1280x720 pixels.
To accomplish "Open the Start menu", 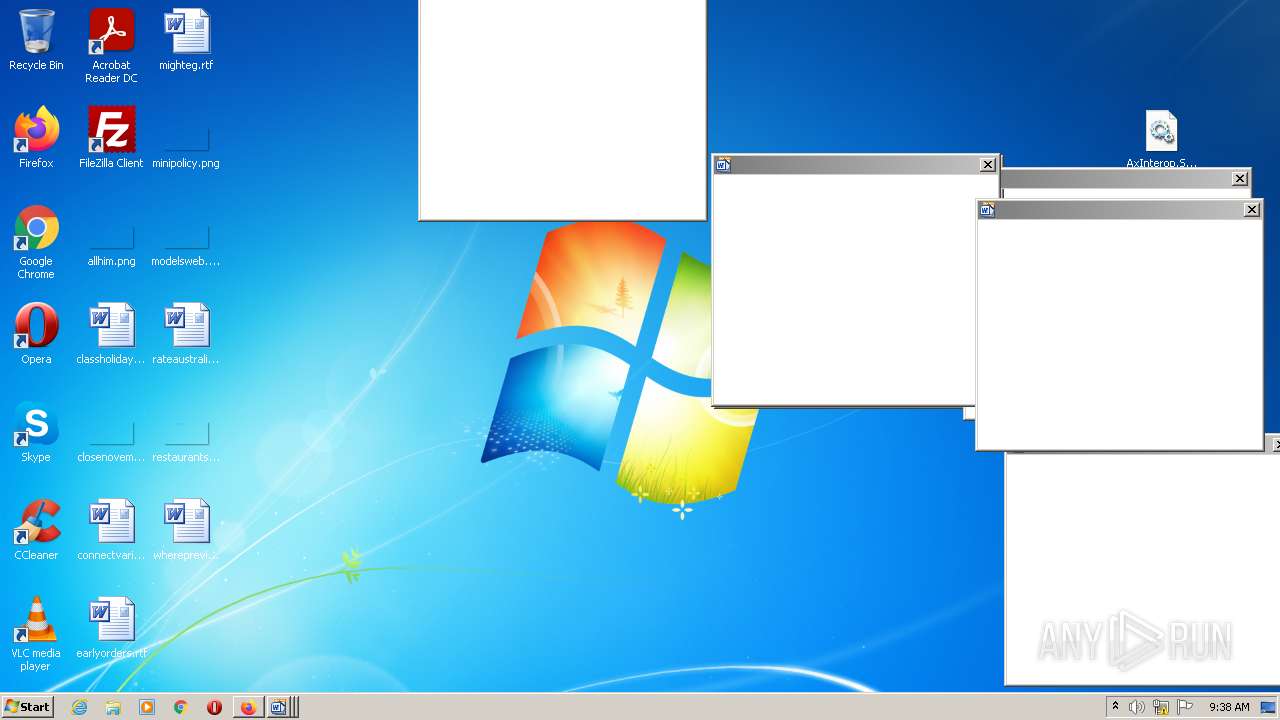I will [x=27, y=707].
